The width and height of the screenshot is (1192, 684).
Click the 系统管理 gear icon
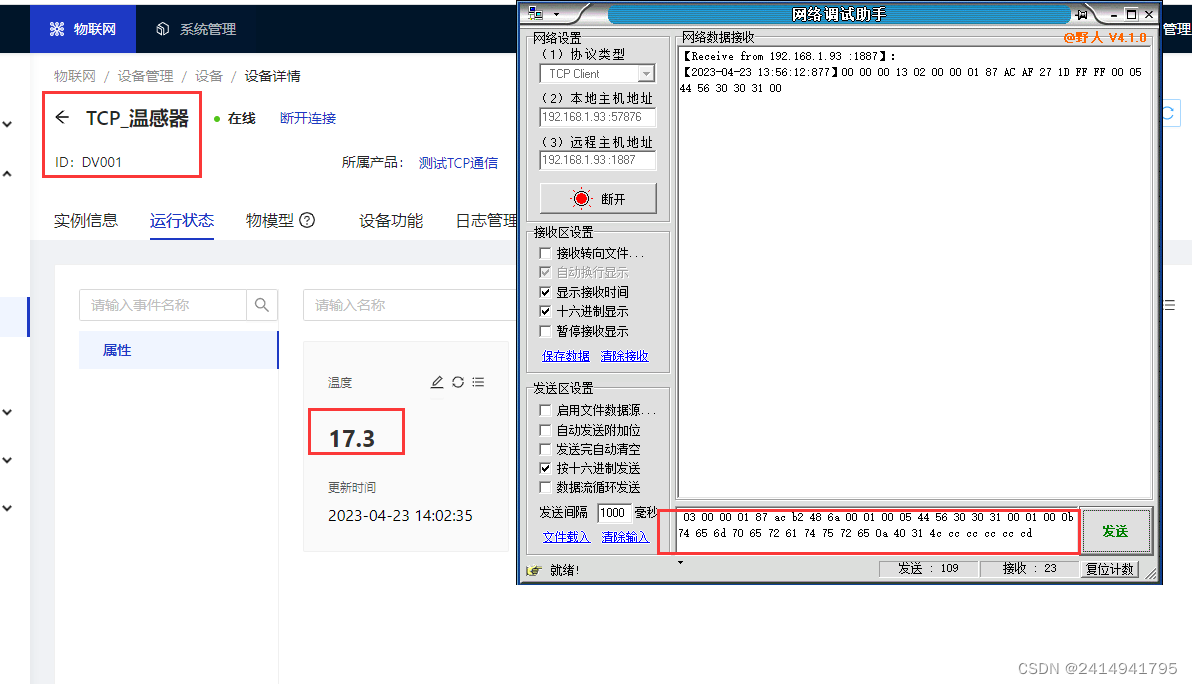(x=163, y=28)
